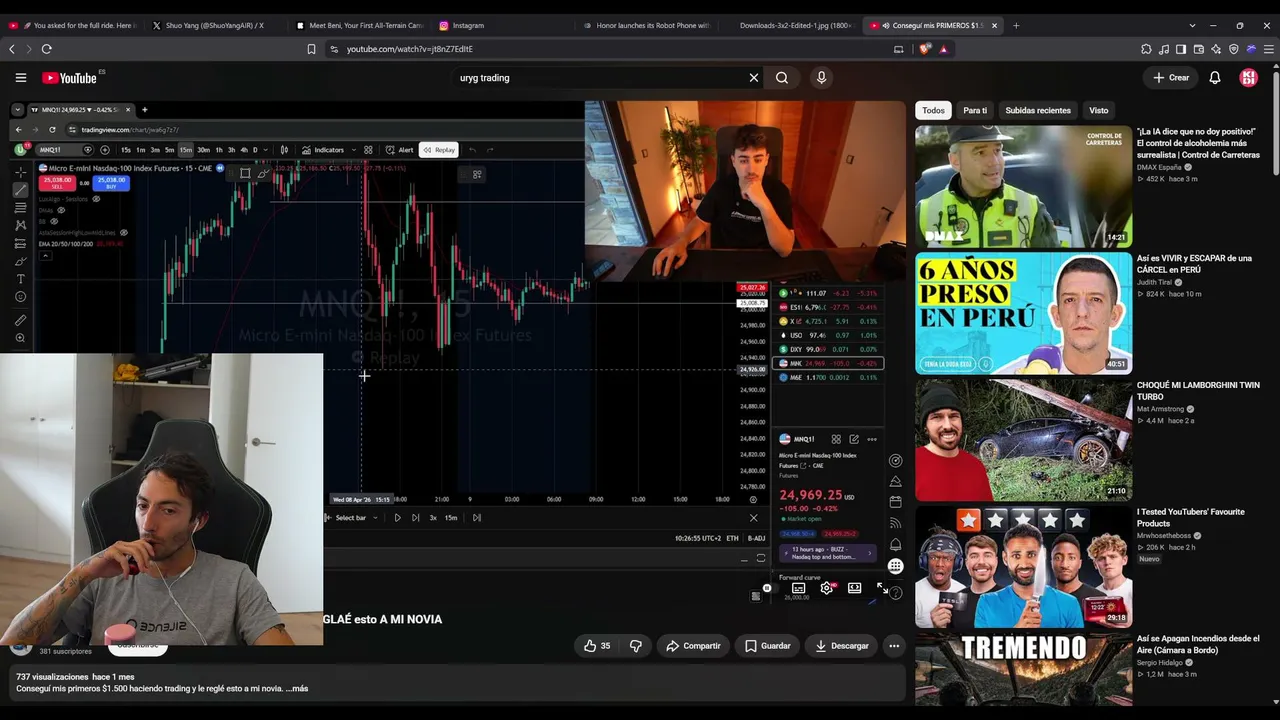The image size is (1280, 720).
Task: Select the TradingView trend line tool
Action: point(20,190)
